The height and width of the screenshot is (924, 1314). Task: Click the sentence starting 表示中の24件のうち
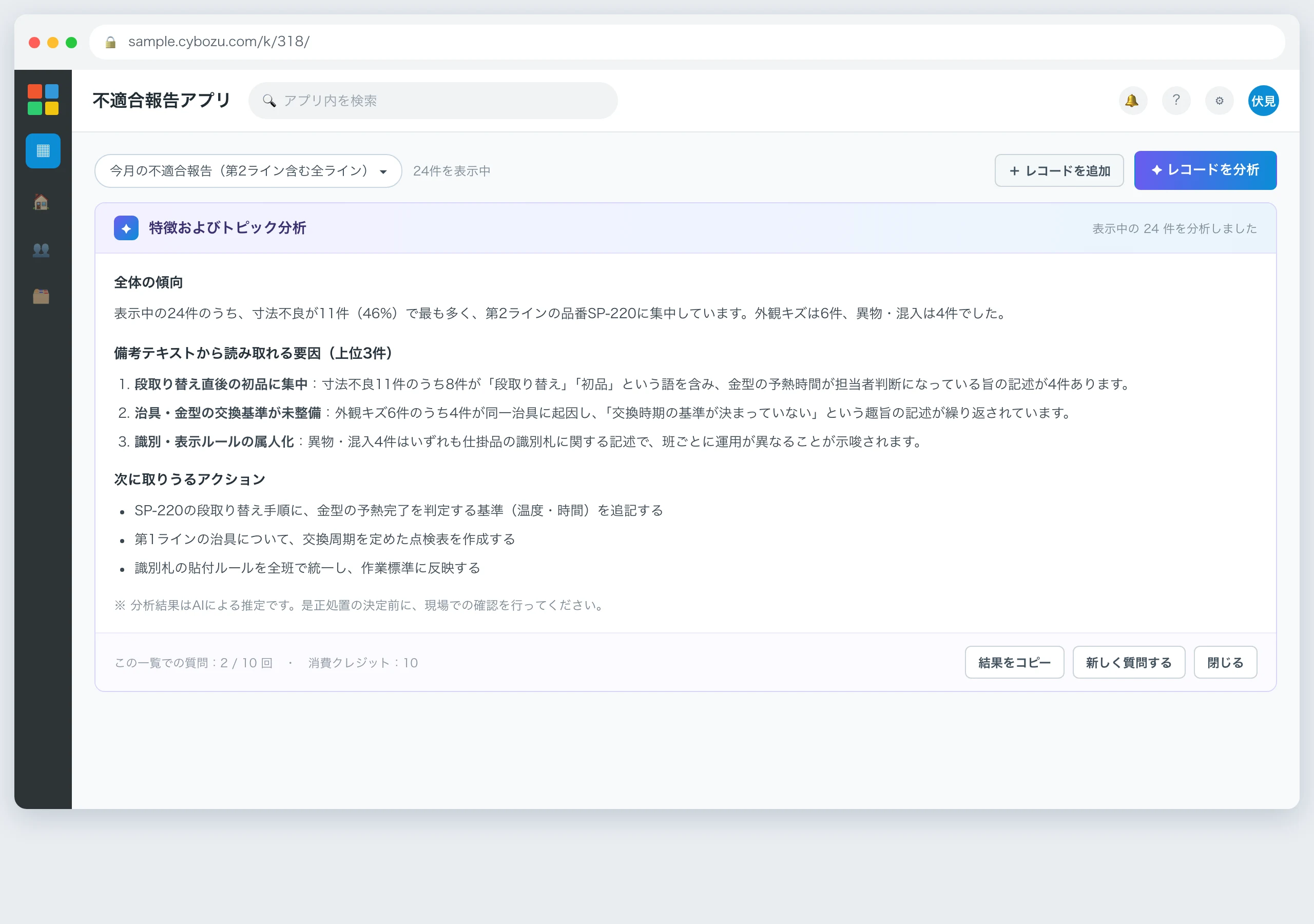[x=561, y=313]
